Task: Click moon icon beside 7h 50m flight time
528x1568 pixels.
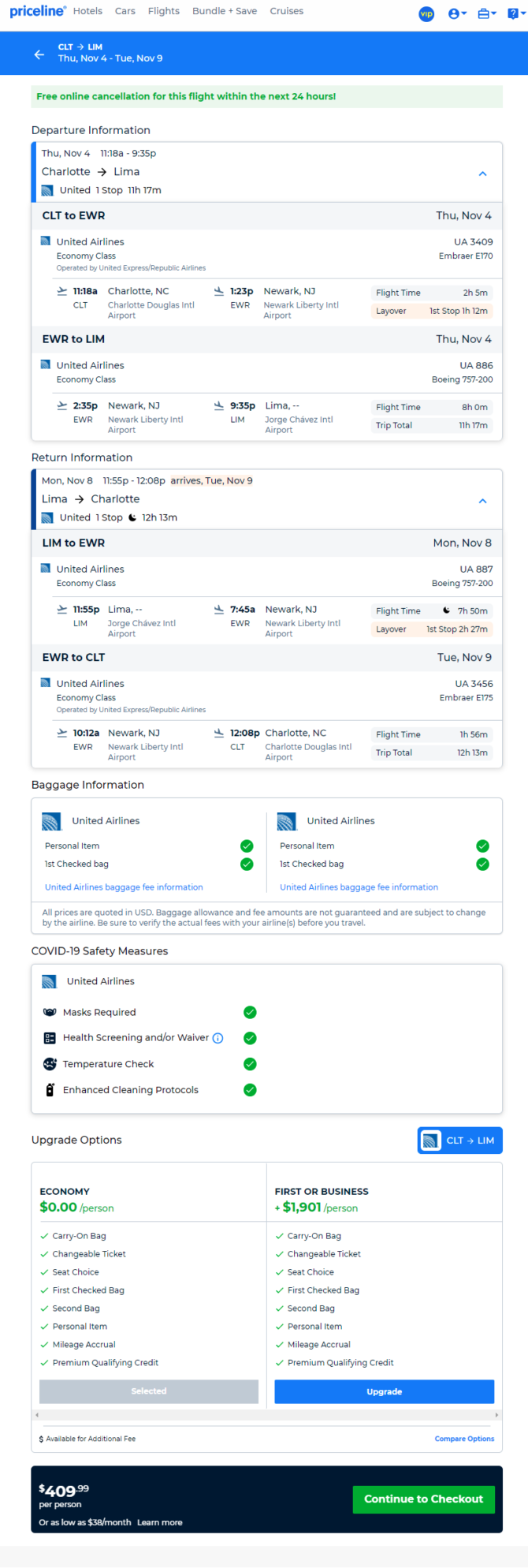Action: pos(447,610)
